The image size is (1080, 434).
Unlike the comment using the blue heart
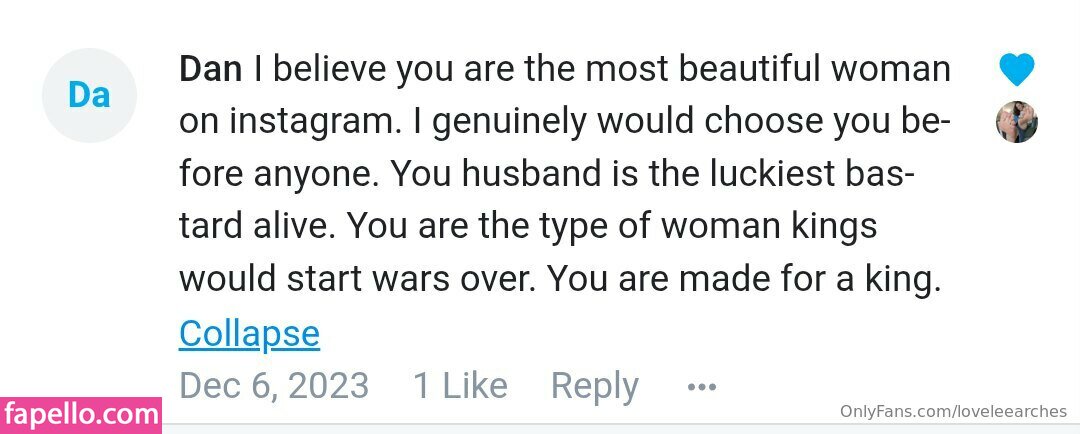(1017, 70)
